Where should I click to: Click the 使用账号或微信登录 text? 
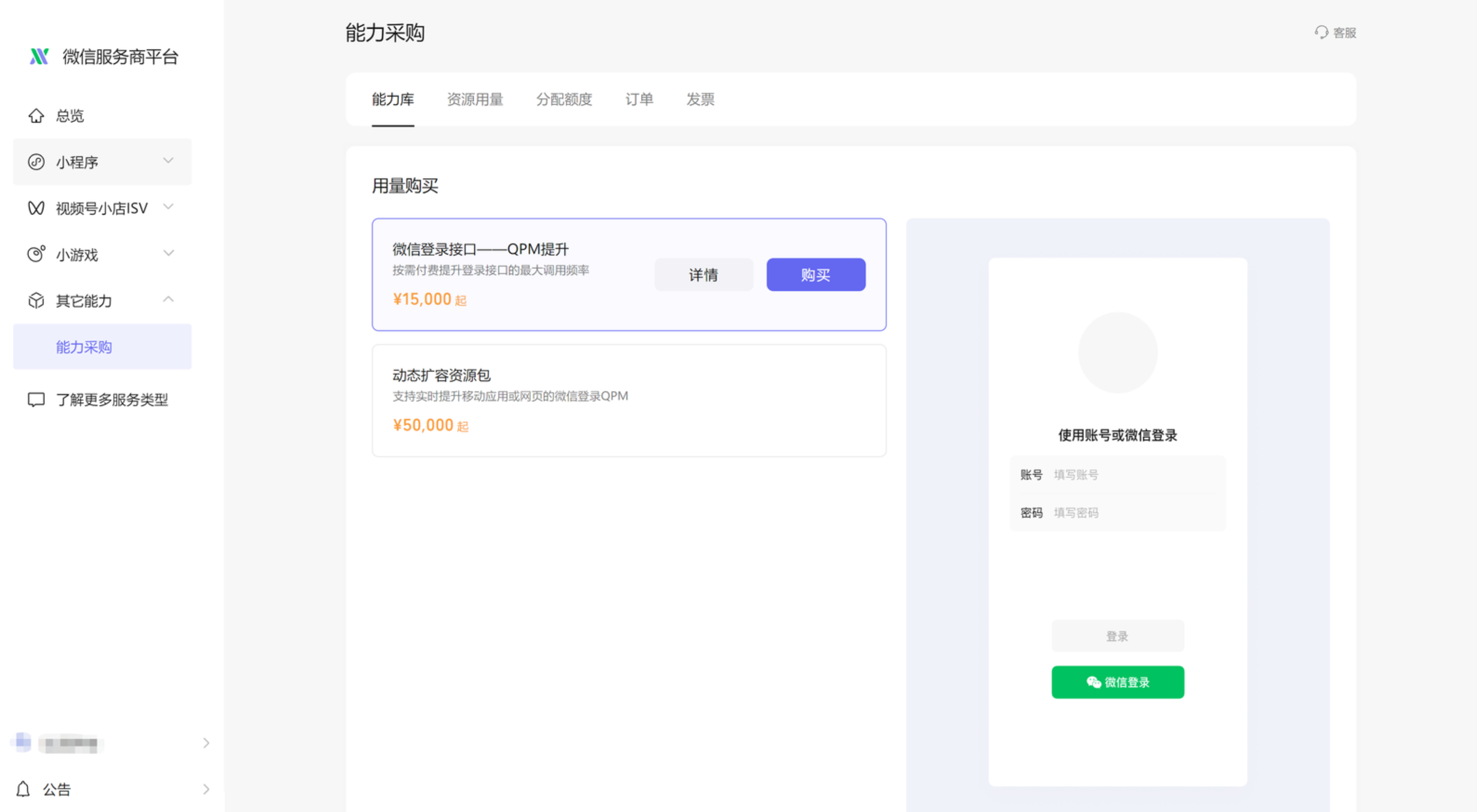click(x=1118, y=435)
